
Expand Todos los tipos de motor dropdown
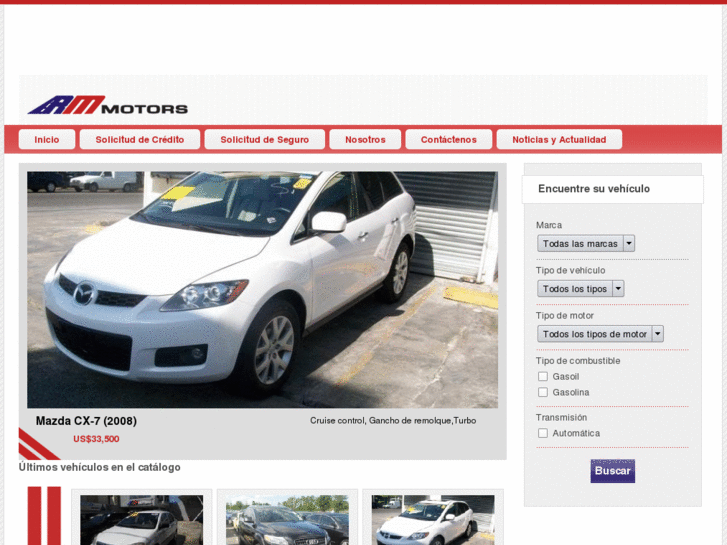pyautogui.click(x=600, y=334)
